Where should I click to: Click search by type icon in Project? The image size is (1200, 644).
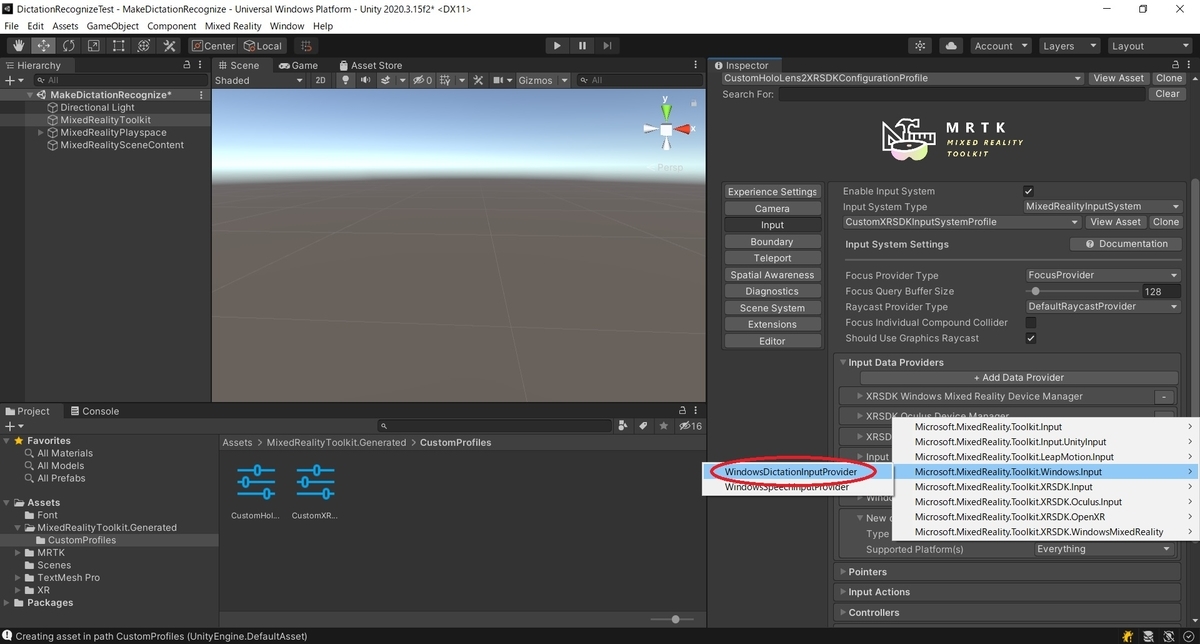pyautogui.click(x=624, y=426)
